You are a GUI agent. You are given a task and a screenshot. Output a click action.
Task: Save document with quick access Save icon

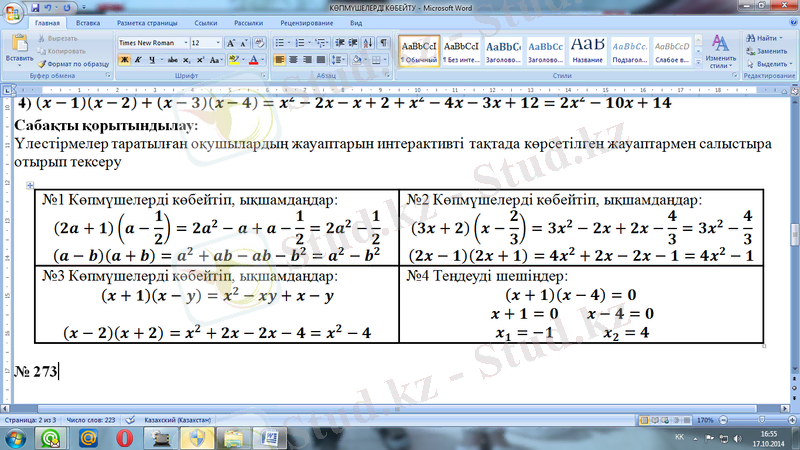34,6
